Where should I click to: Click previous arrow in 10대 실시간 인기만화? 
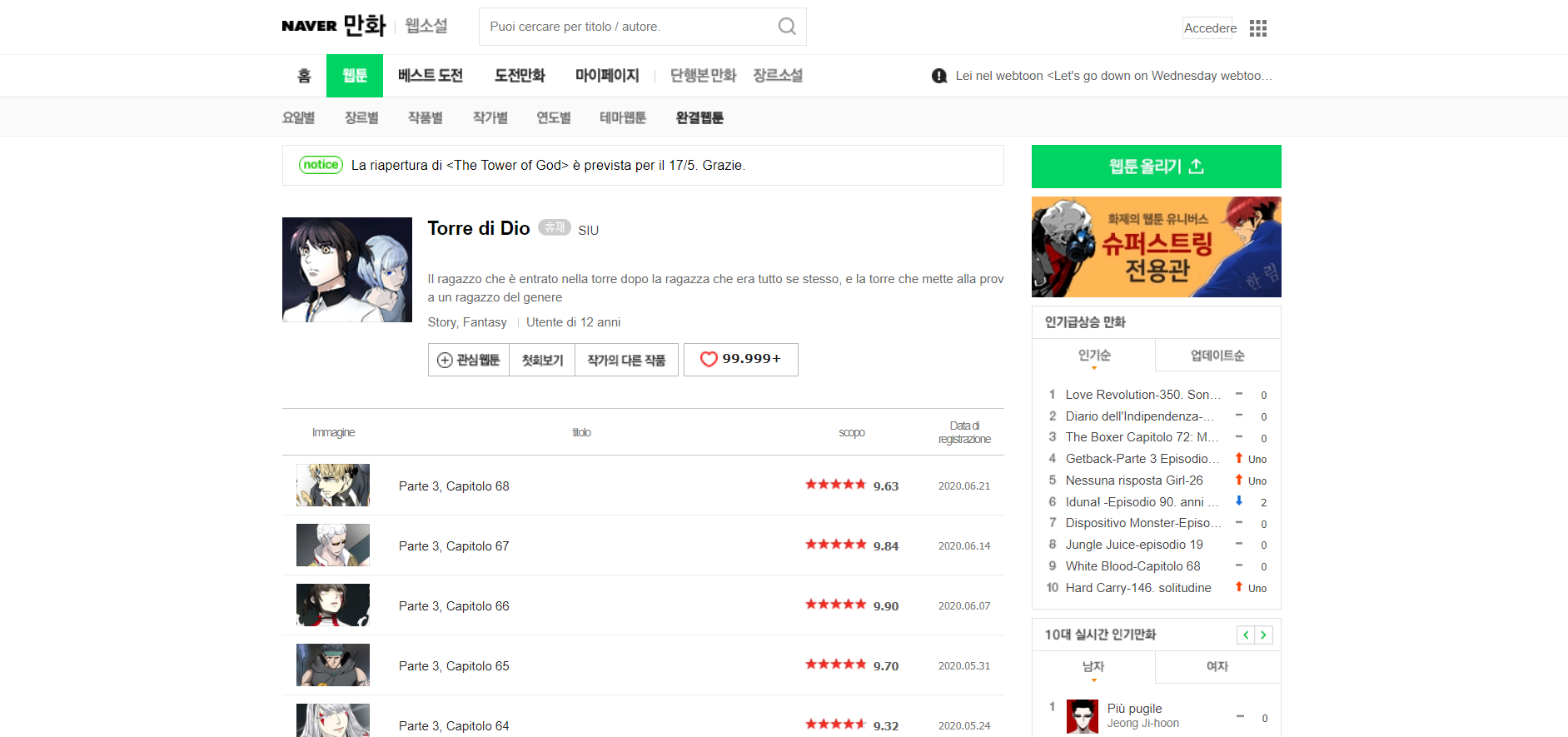tap(1246, 635)
